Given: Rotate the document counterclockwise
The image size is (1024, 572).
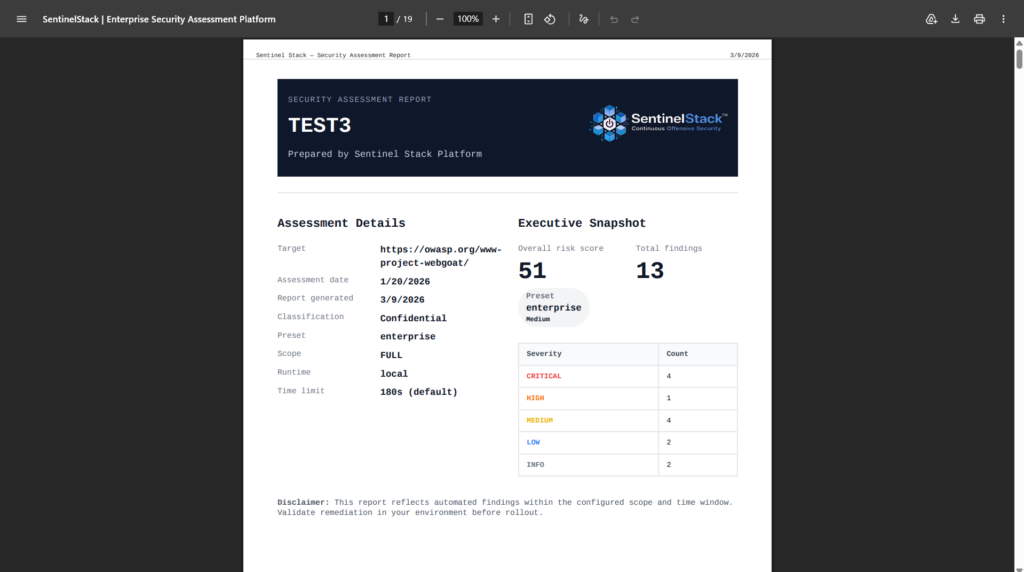Looking at the screenshot, I should point(550,19).
